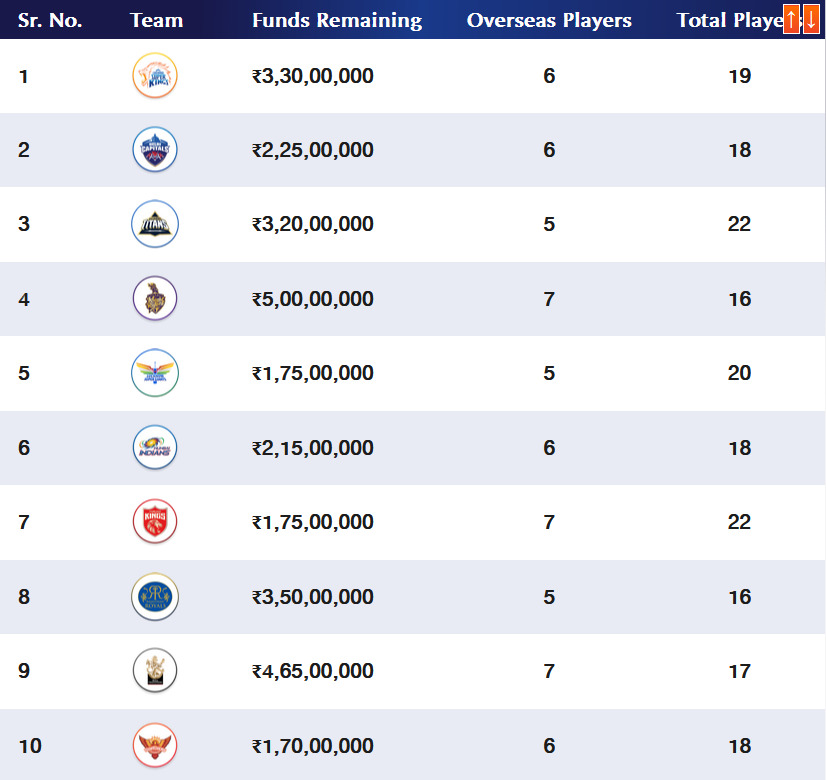Click the Lucknow Super Giants logo
Screen dimensions: 826x780
click(x=155, y=373)
